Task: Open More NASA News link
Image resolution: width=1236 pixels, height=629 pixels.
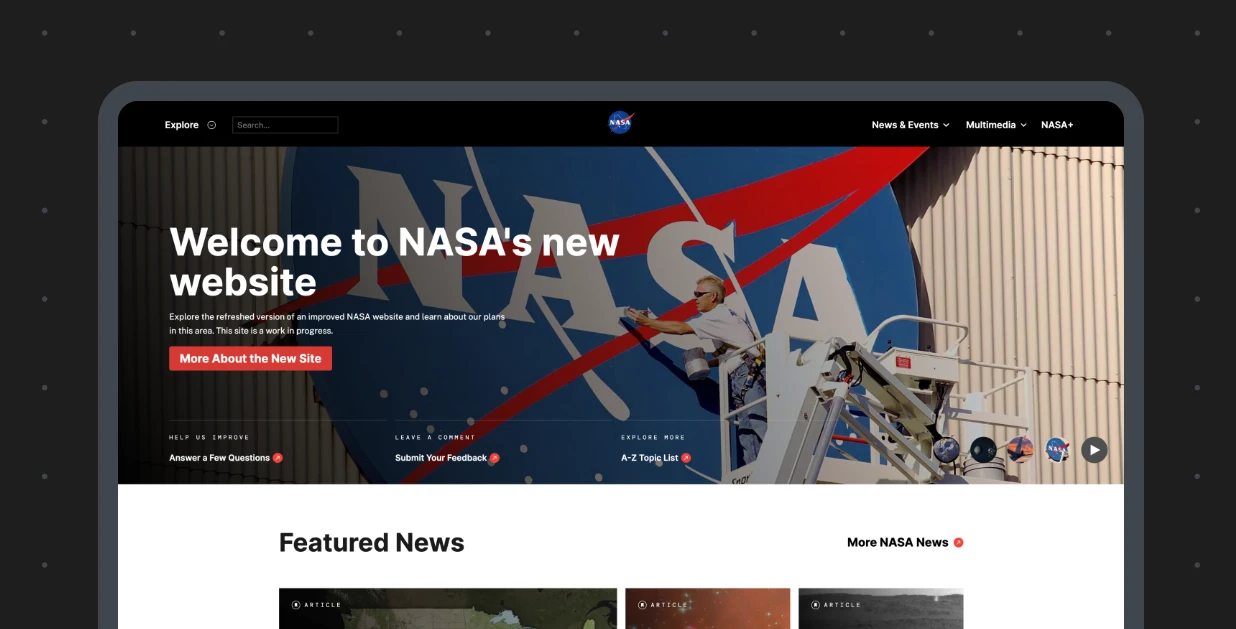Action: [x=897, y=542]
